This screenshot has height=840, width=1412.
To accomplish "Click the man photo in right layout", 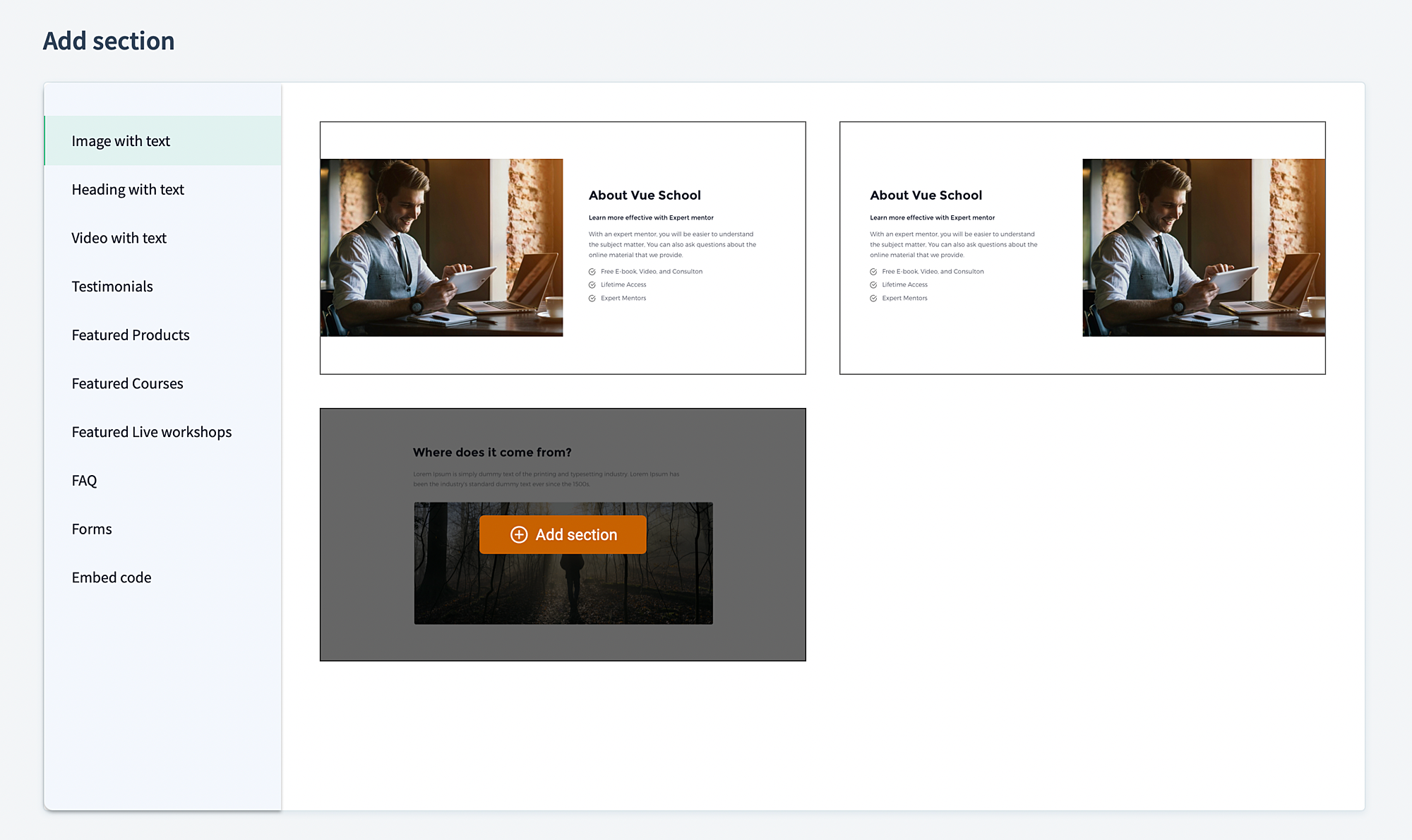I will tap(1204, 248).
